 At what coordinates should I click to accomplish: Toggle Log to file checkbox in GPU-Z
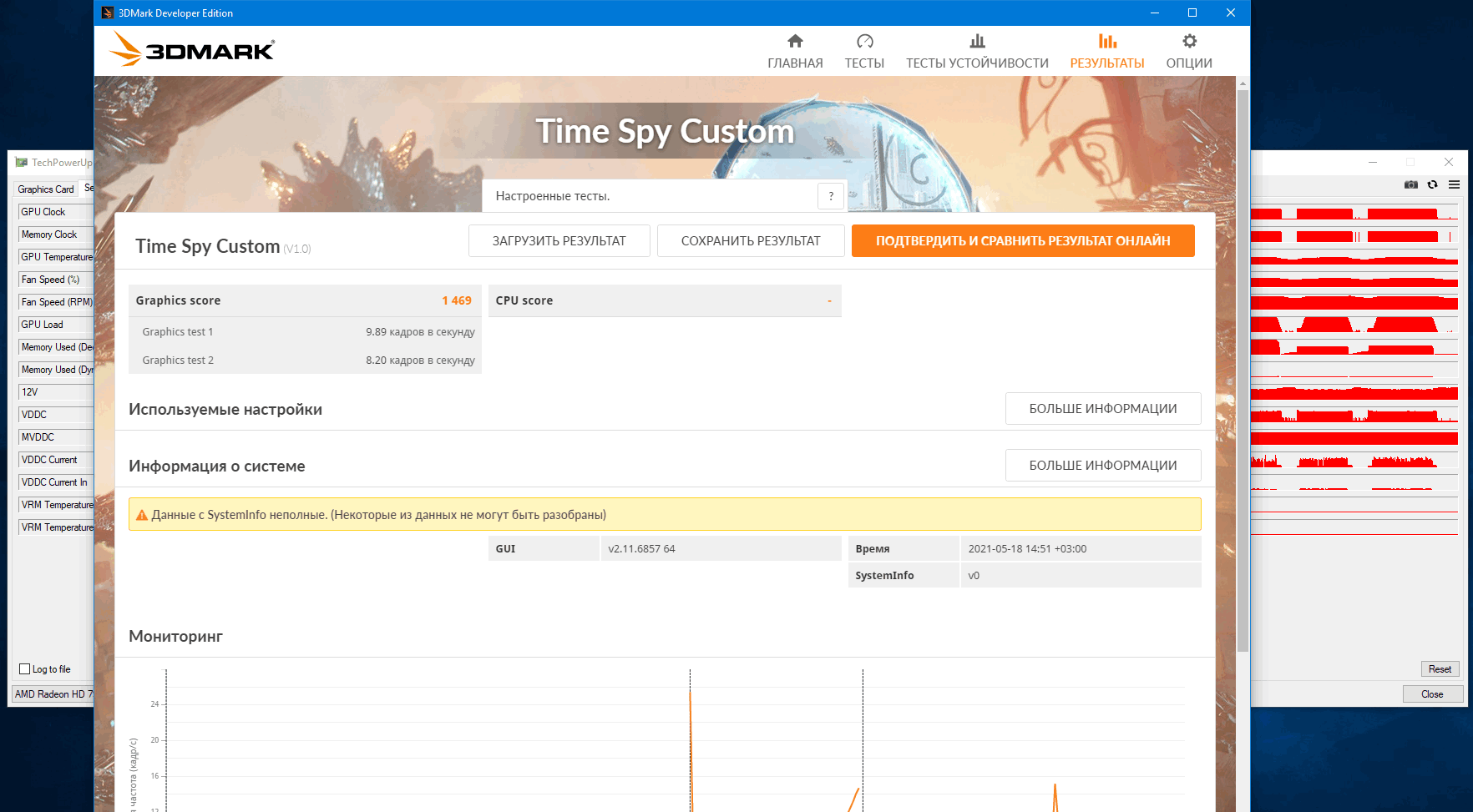click(x=25, y=669)
